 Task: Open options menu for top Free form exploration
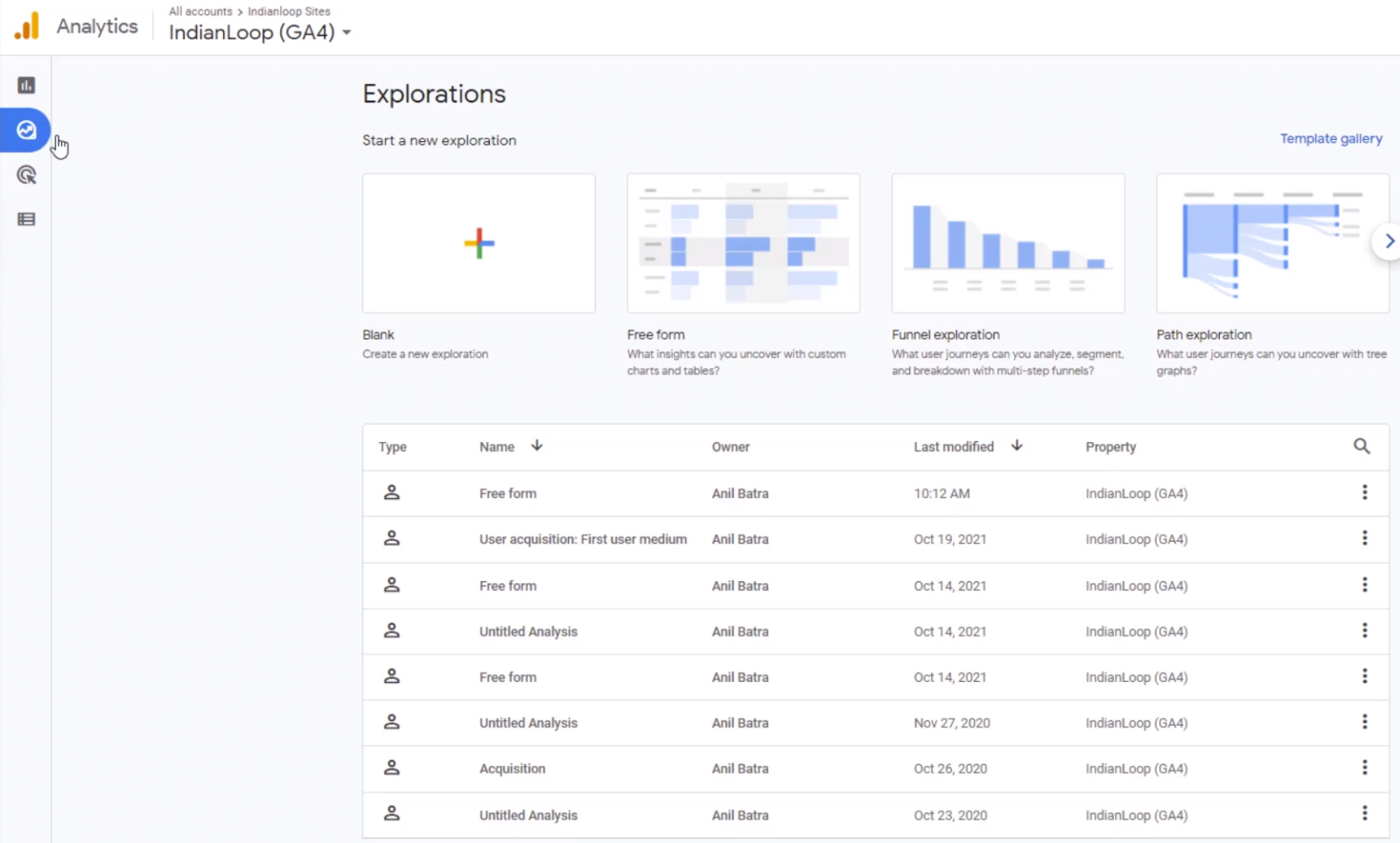(x=1365, y=492)
